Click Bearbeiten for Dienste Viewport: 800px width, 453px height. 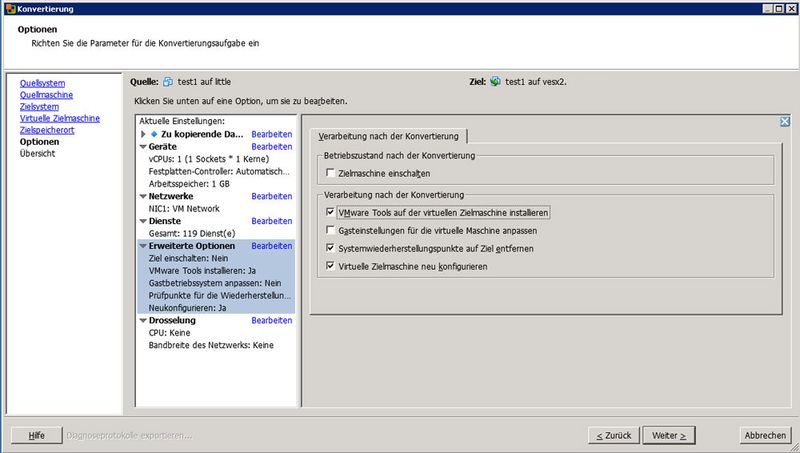(272, 221)
